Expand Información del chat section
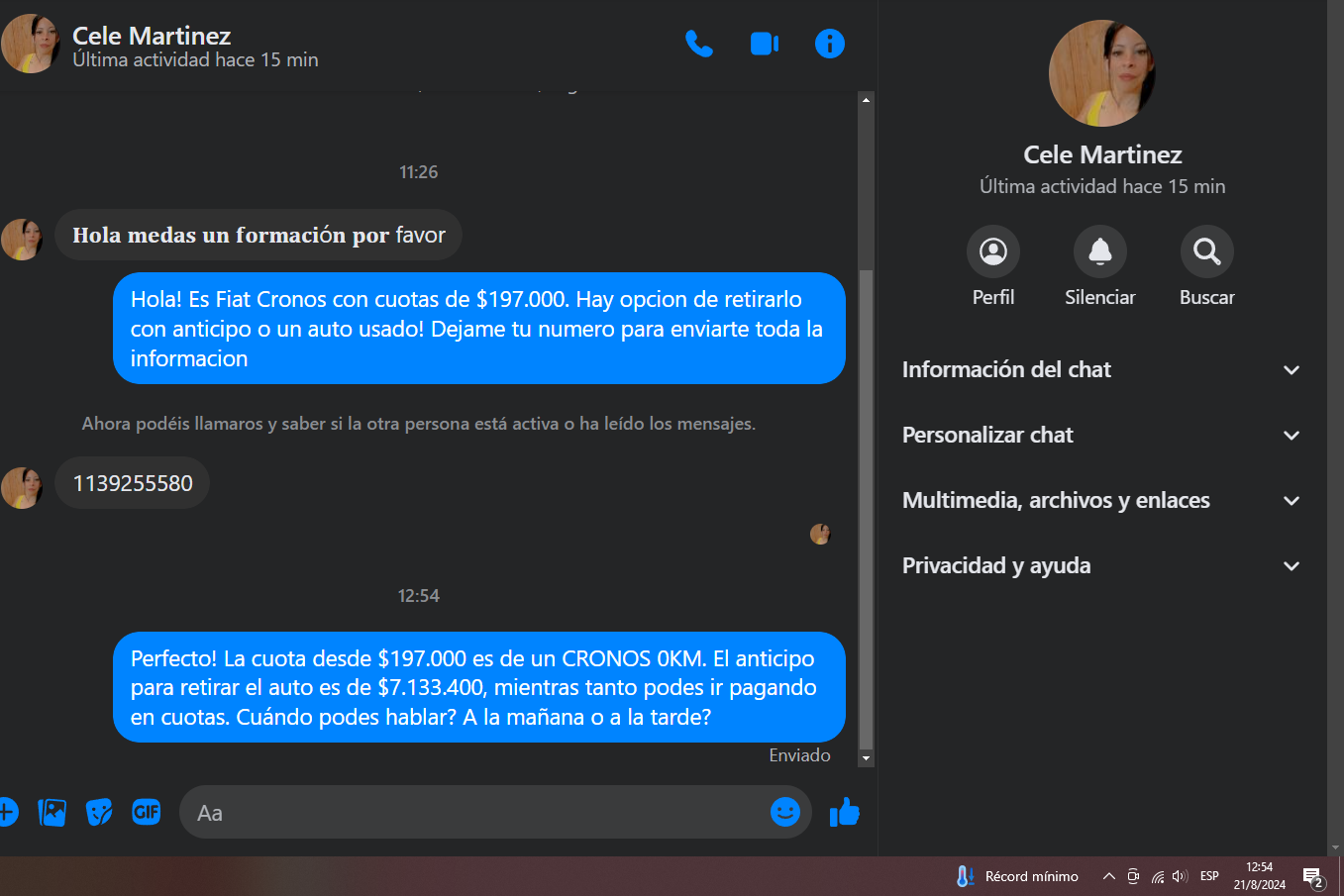This screenshot has height=896, width=1344. (x=1101, y=369)
